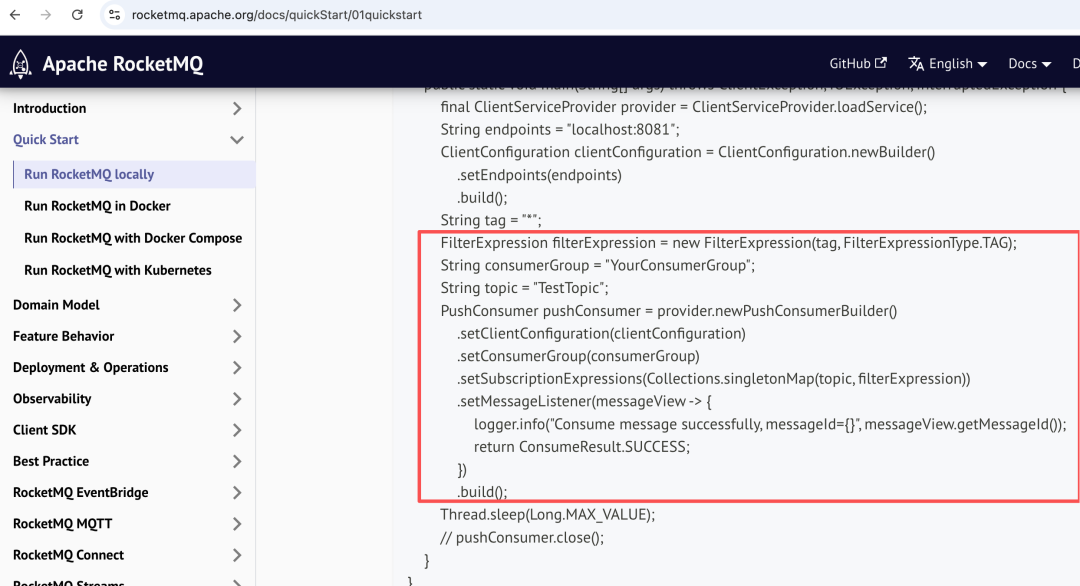
Task: Click the '.setConsumerGroup(consumerGroup)' code line
Action: (x=578, y=356)
